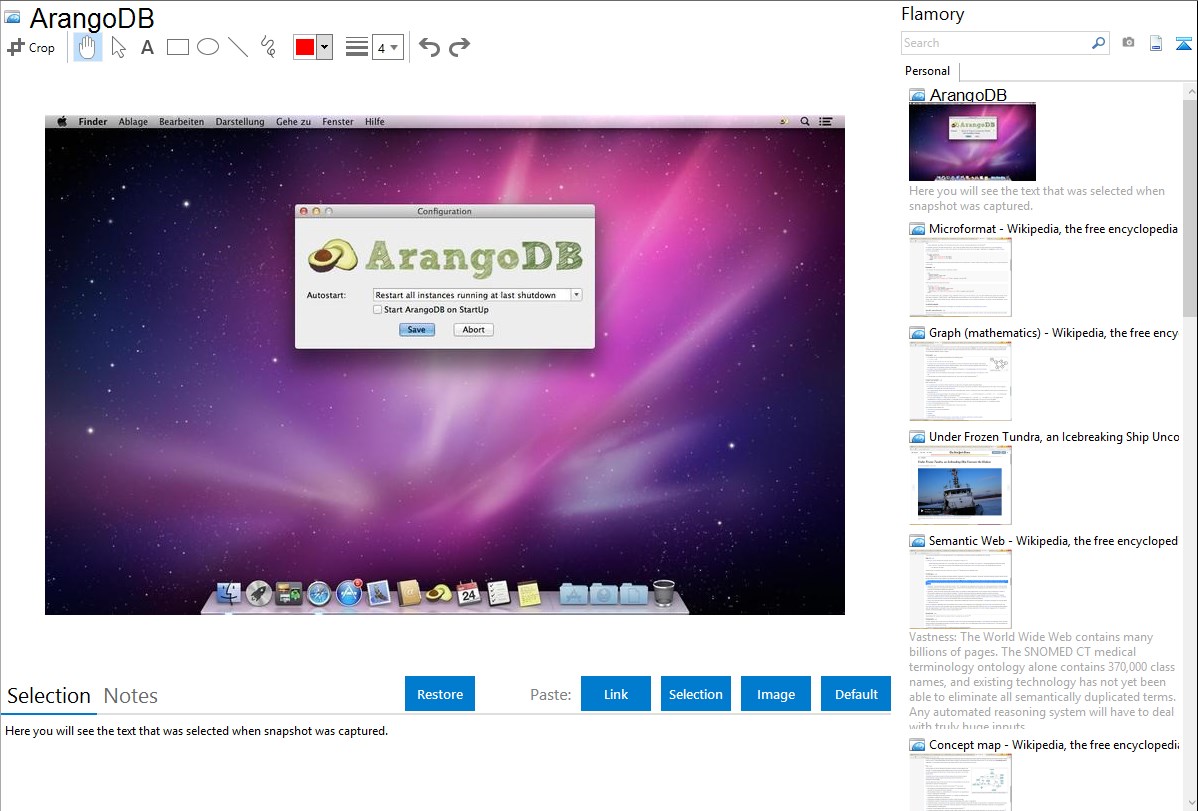Open the Apple menu in the Mac screenshot

point(62,122)
